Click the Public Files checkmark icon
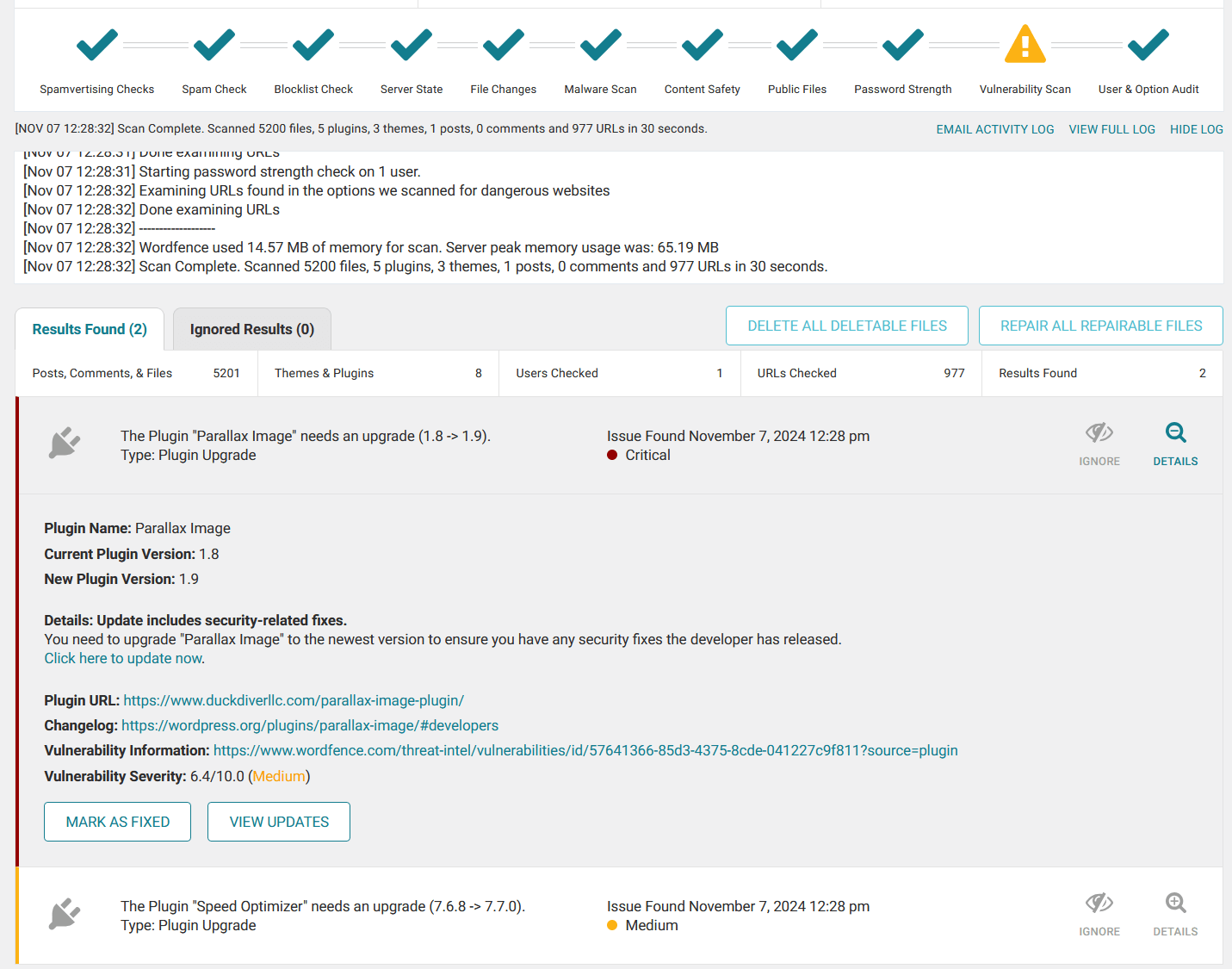This screenshot has width=1232, height=969. pyautogui.click(x=796, y=45)
